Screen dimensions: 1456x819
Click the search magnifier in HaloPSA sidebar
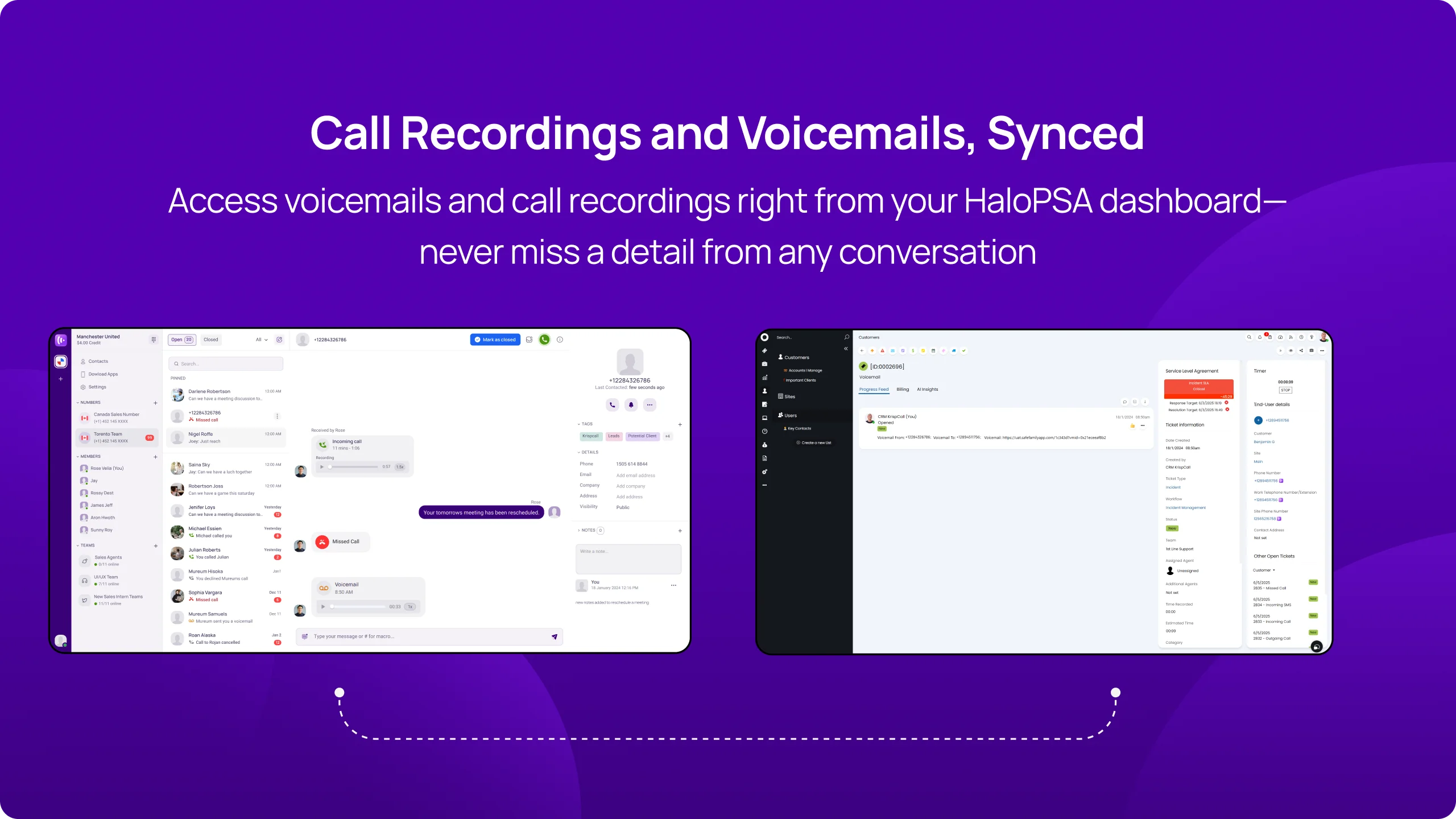pyautogui.click(x=846, y=337)
